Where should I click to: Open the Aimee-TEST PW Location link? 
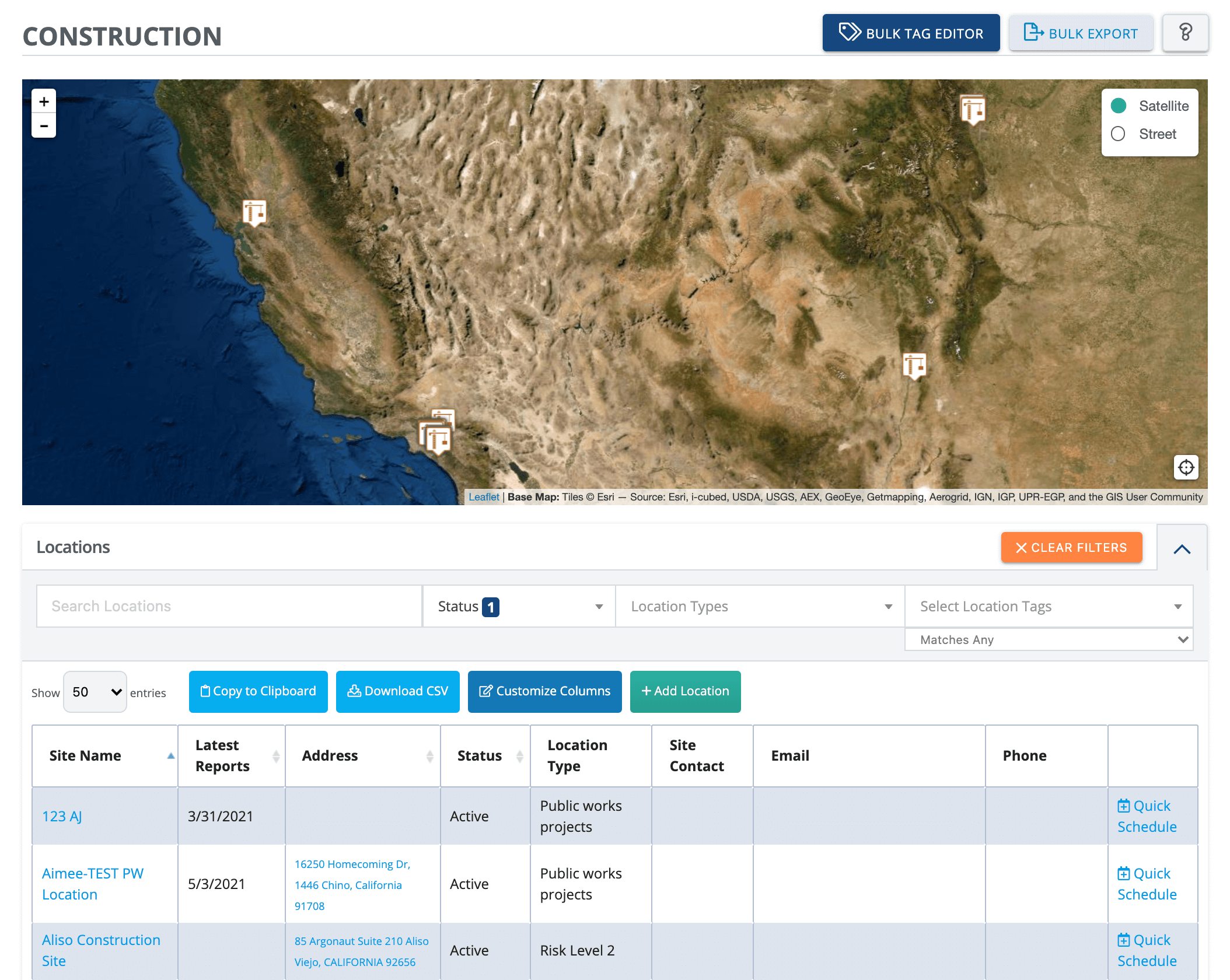tap(93, 884)
